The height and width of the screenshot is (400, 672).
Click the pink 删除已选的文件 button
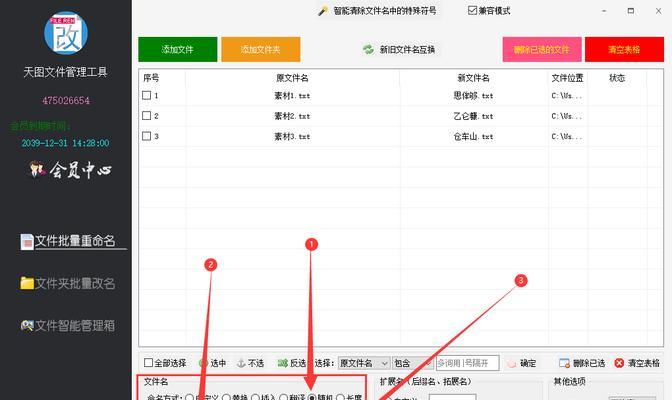pos(542,49)
